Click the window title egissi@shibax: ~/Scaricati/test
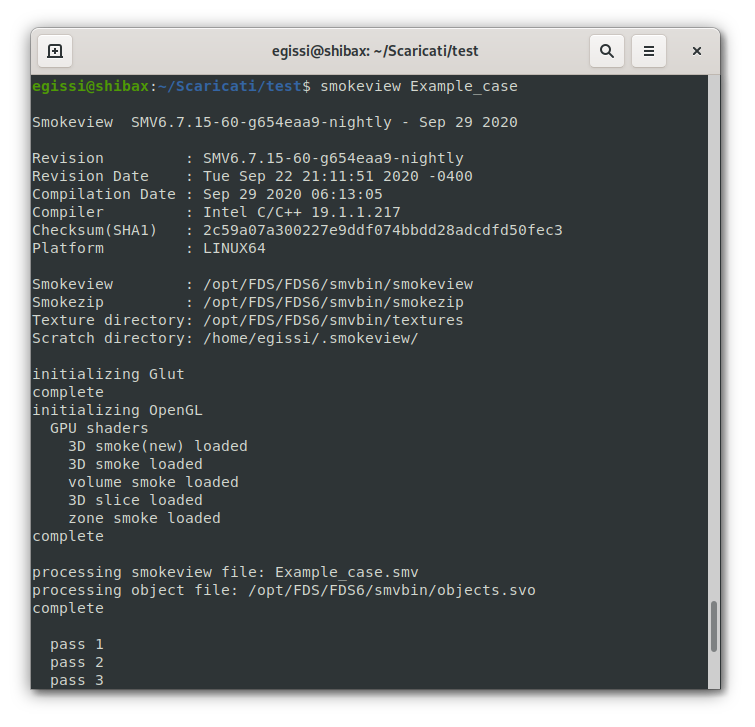This screenshot has height=727, width=755. tap(375, 51)
